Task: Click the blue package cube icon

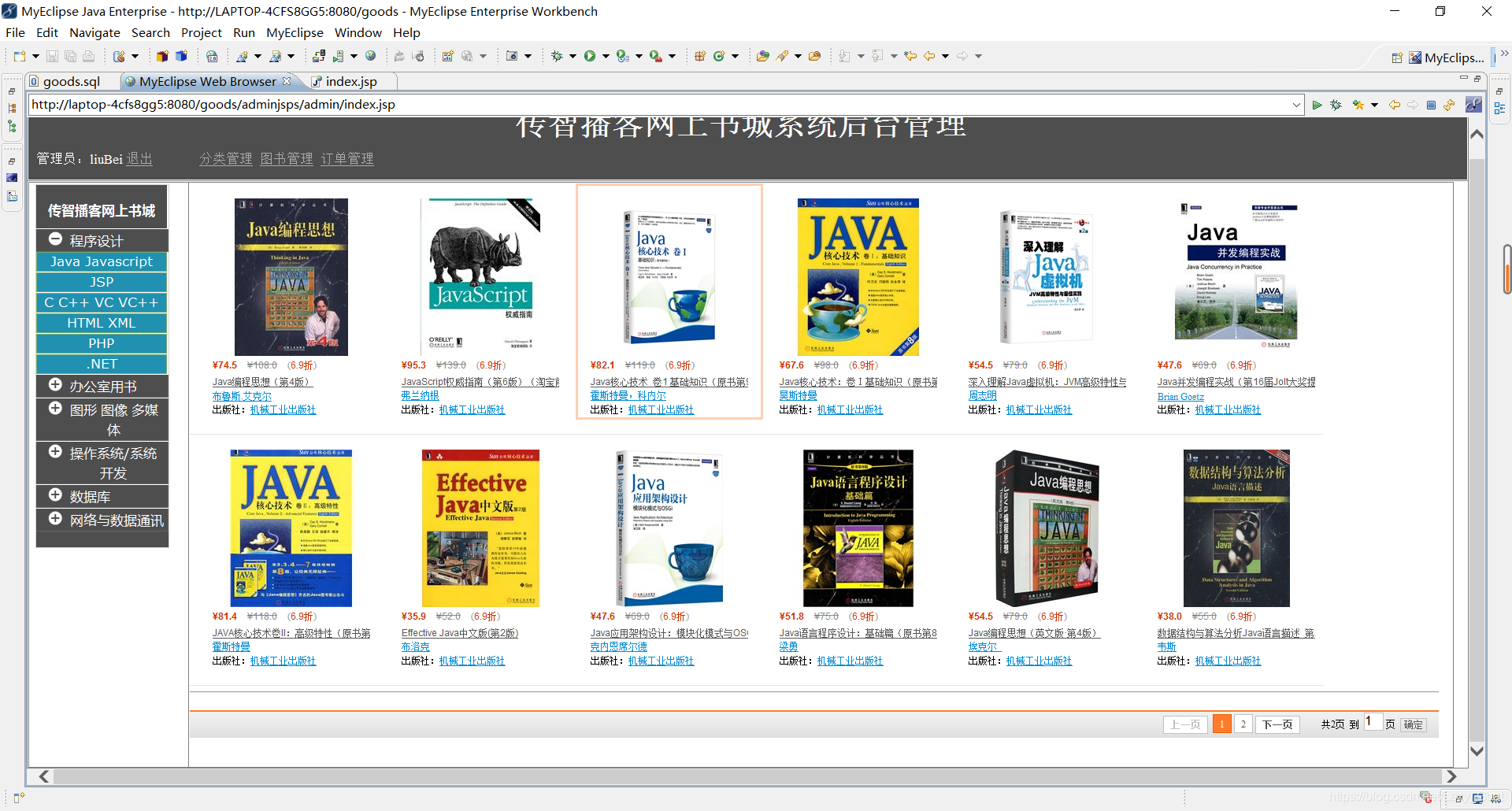Action: pyautogui.click(x=181, y=56)
